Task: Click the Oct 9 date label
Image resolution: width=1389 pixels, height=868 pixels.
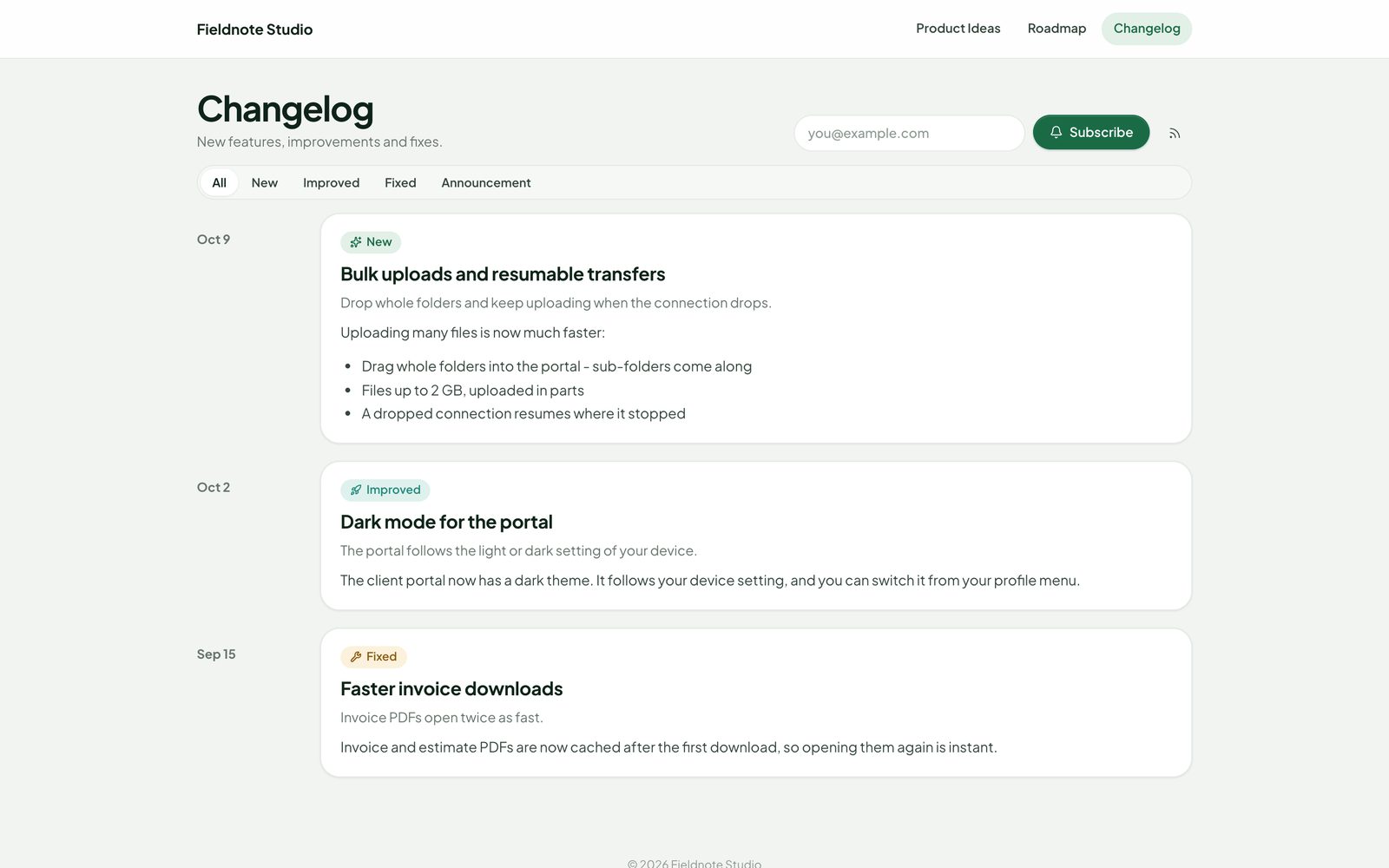Action: tap(214, 240)
